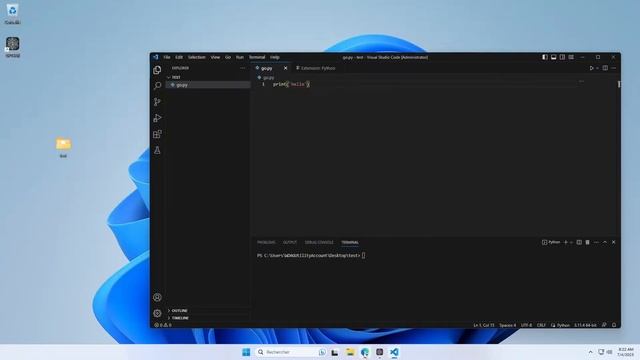Click the editor's vertical scrollbar marker
This screenshot has height=360, width=640.
tap(619, 84)
